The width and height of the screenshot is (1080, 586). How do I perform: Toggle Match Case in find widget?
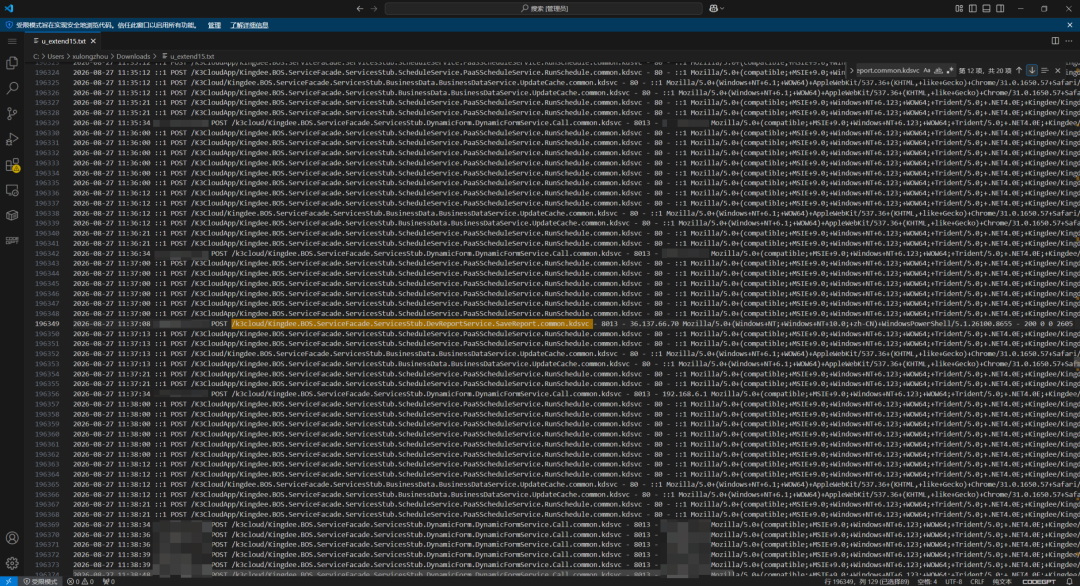tap(926, 70)
